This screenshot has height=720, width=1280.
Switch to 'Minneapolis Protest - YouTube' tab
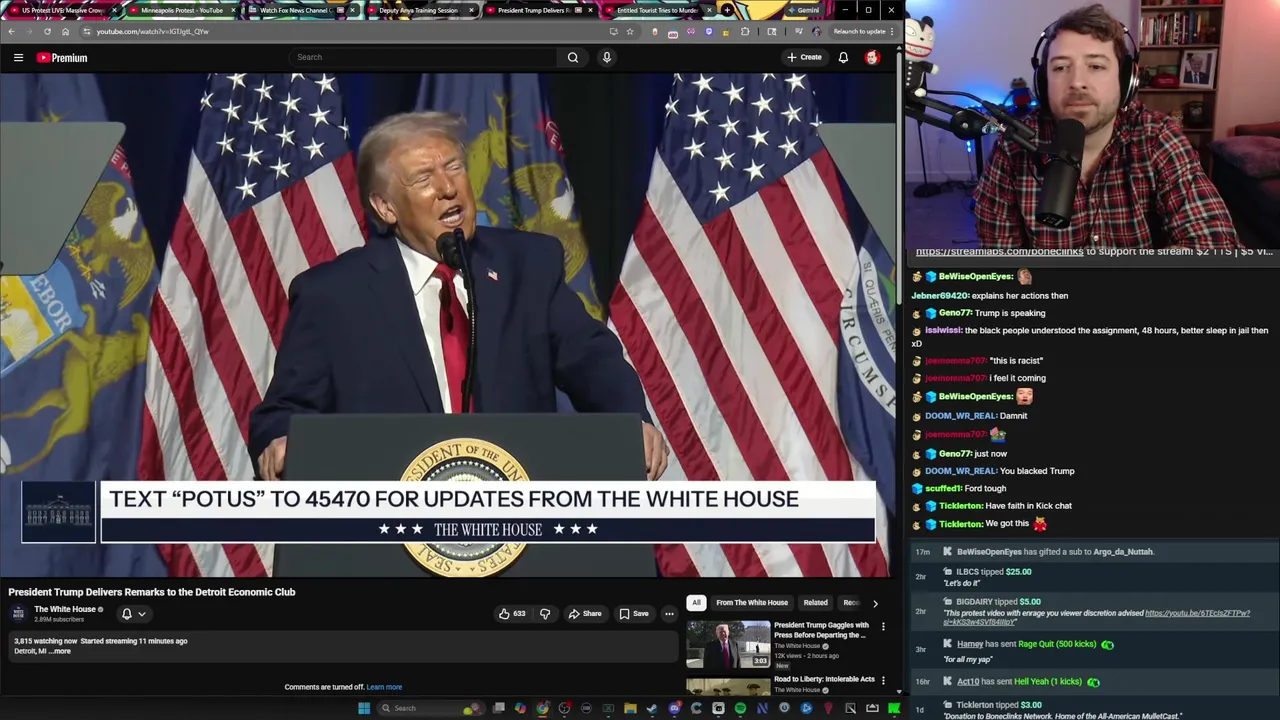click(182, 10)
